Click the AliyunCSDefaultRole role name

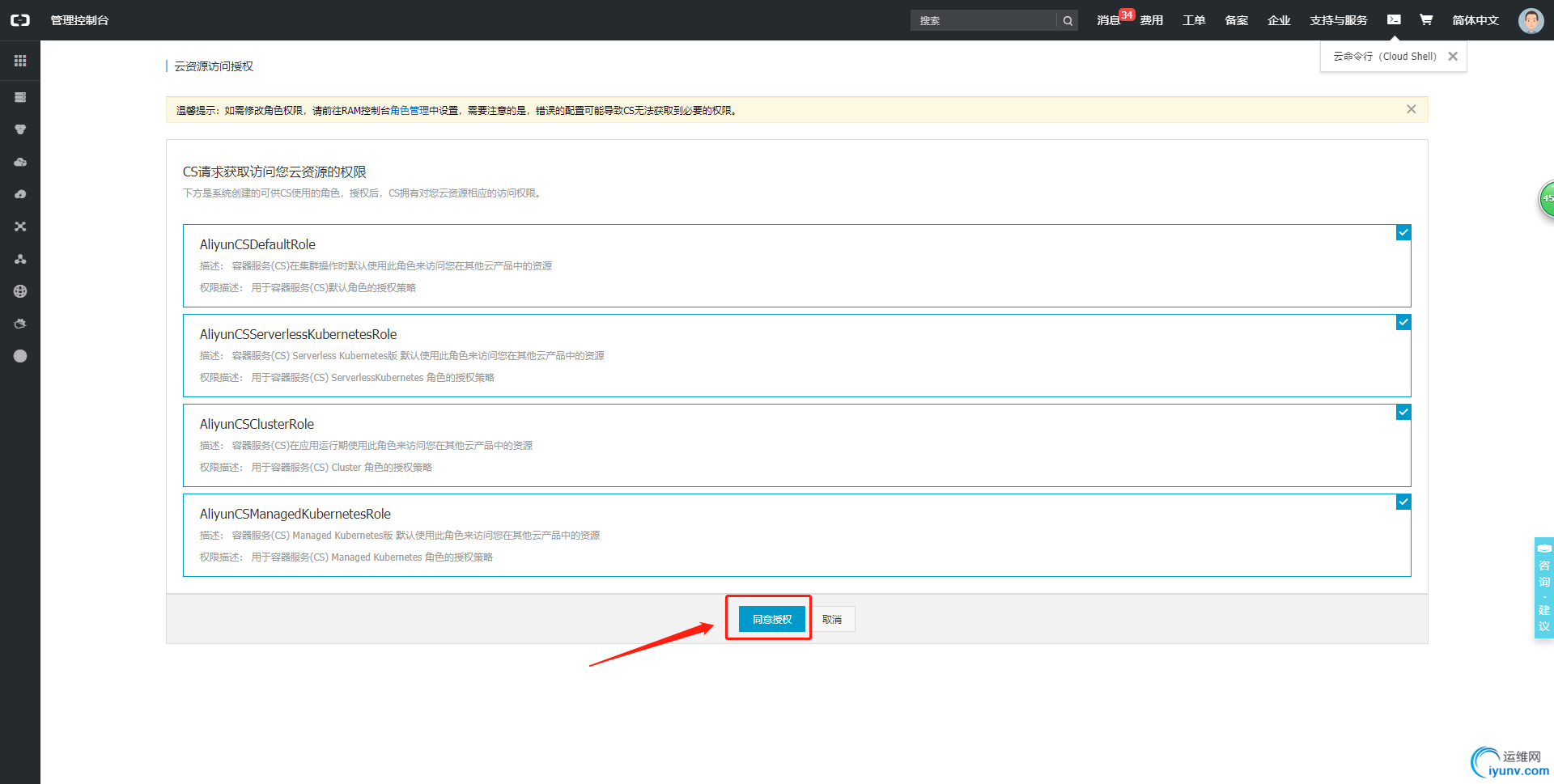tap(257, 244)
